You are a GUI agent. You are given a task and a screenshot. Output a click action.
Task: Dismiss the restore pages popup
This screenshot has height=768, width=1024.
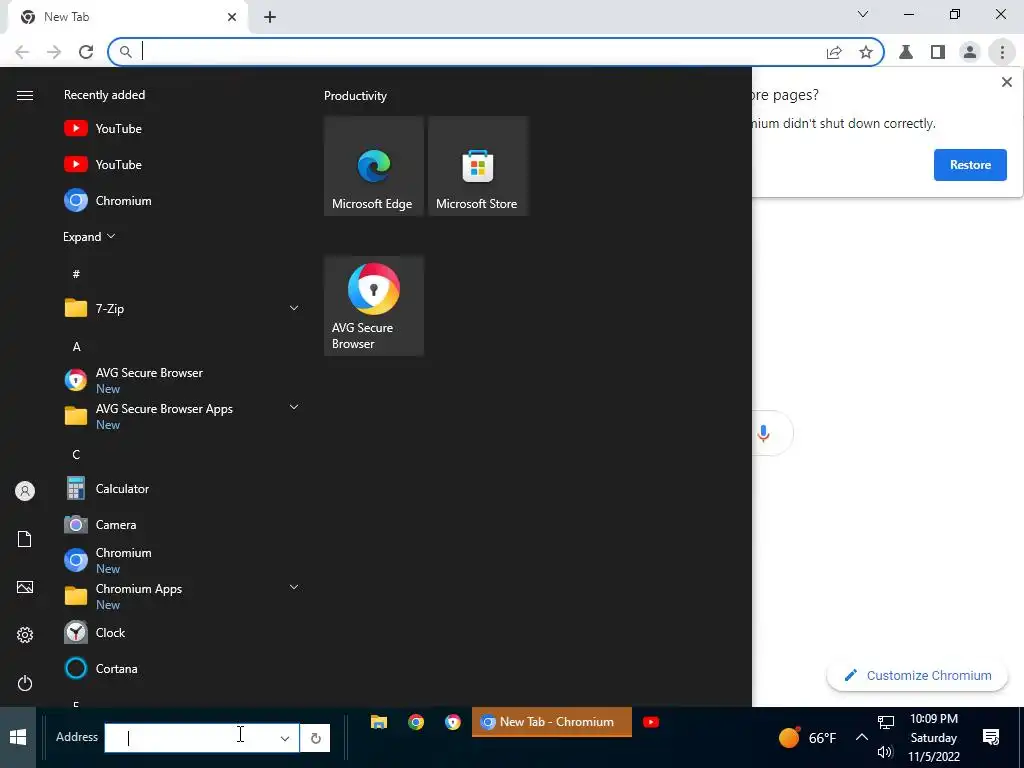point(1006,82)
